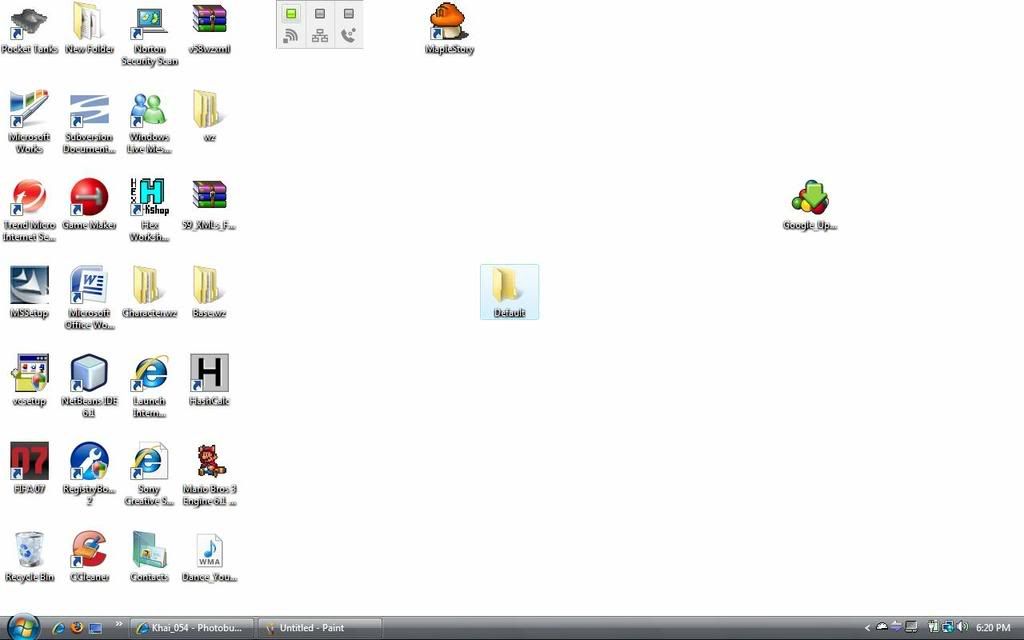Click the gauge-shaped system tray icon
The width and height of the screenshot is (1024, 640).
882,628
